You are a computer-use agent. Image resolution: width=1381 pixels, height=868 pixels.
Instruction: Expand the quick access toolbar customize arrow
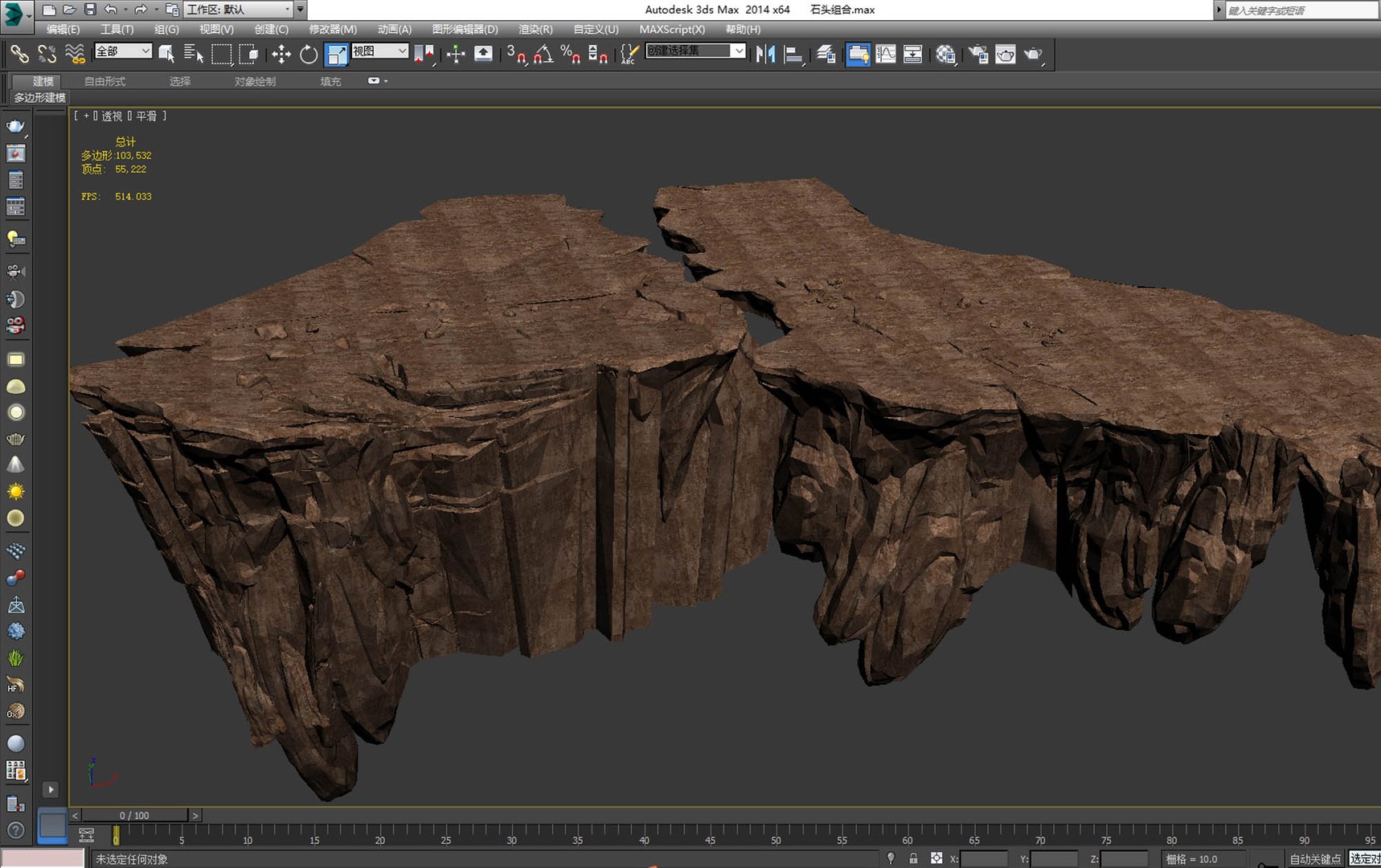coord(301,10)
